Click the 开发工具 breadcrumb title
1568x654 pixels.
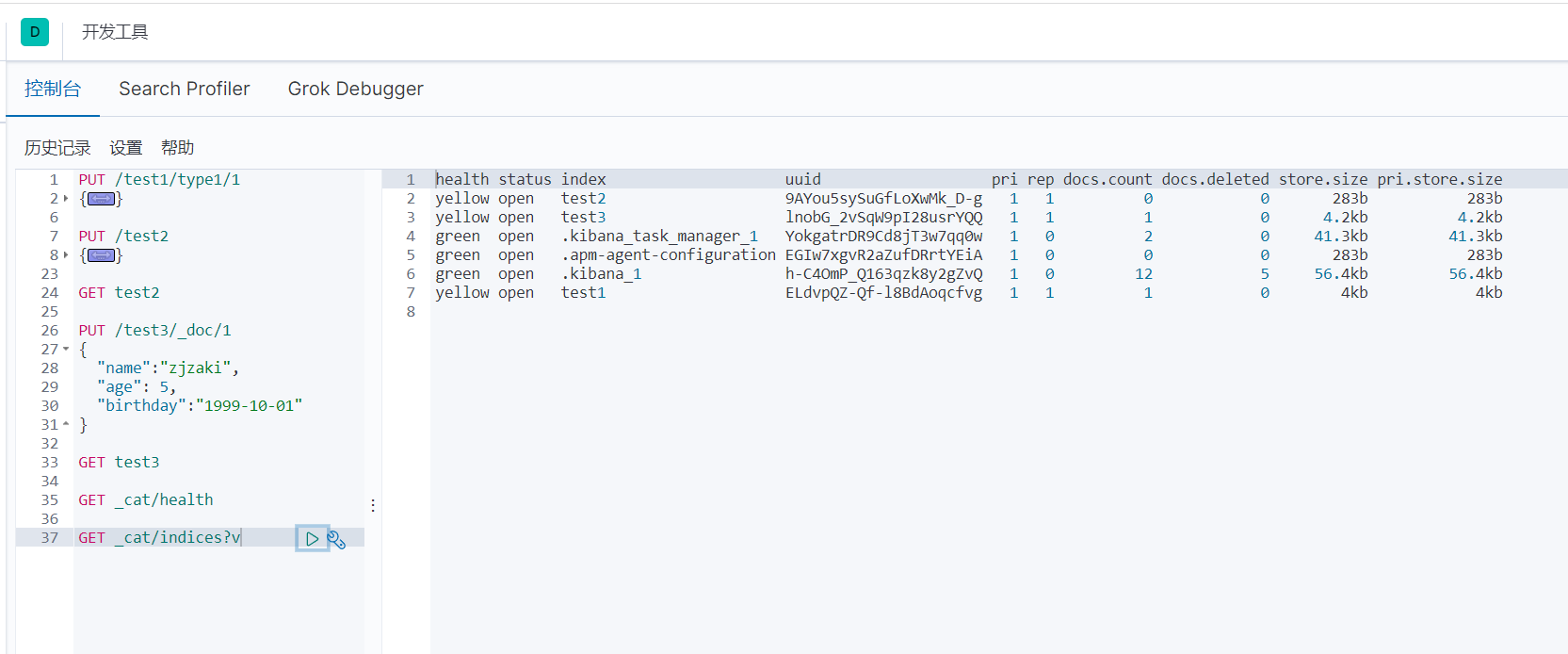click(x=115, y=32)
